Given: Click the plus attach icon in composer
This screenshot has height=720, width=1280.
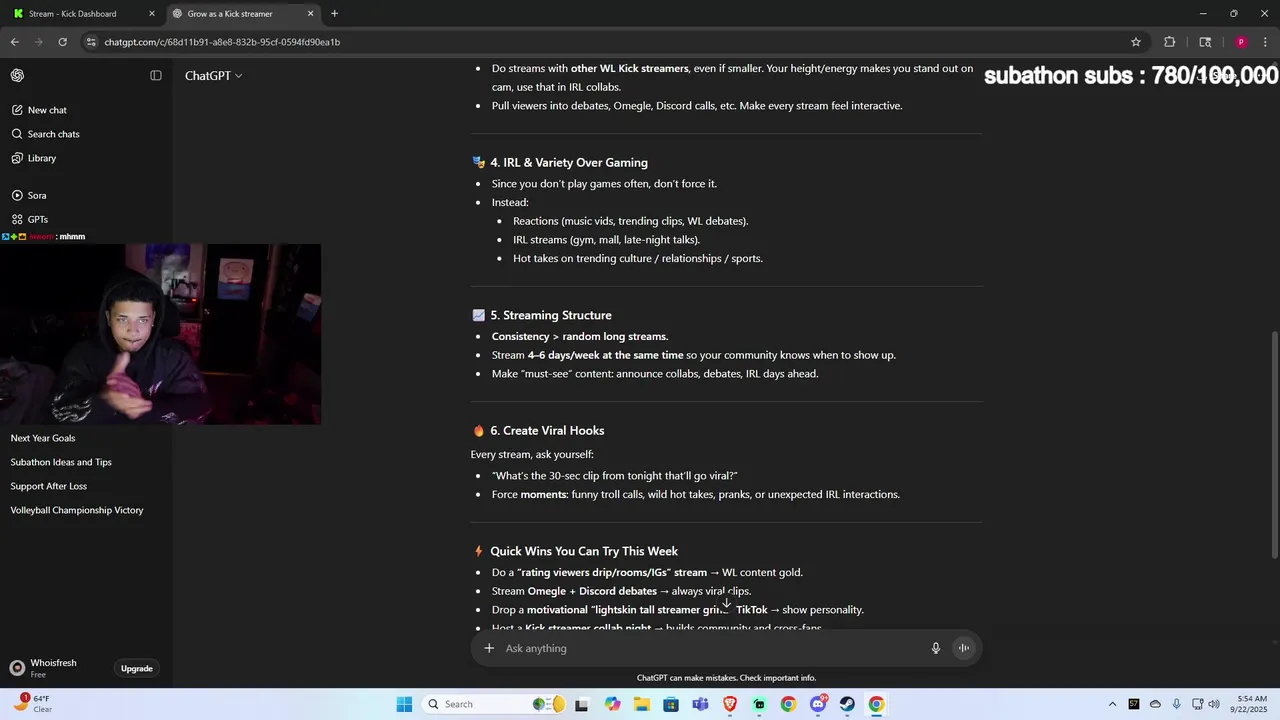Looking at the screenshot, I should click(489, 648).
